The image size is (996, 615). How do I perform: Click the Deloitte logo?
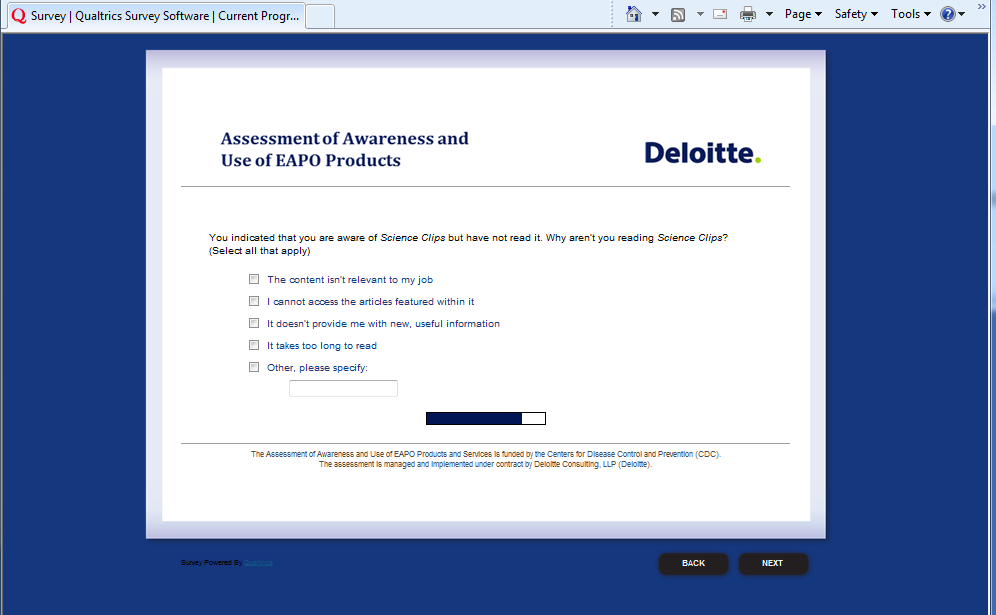pyautogui.click(x=703, y=153)
